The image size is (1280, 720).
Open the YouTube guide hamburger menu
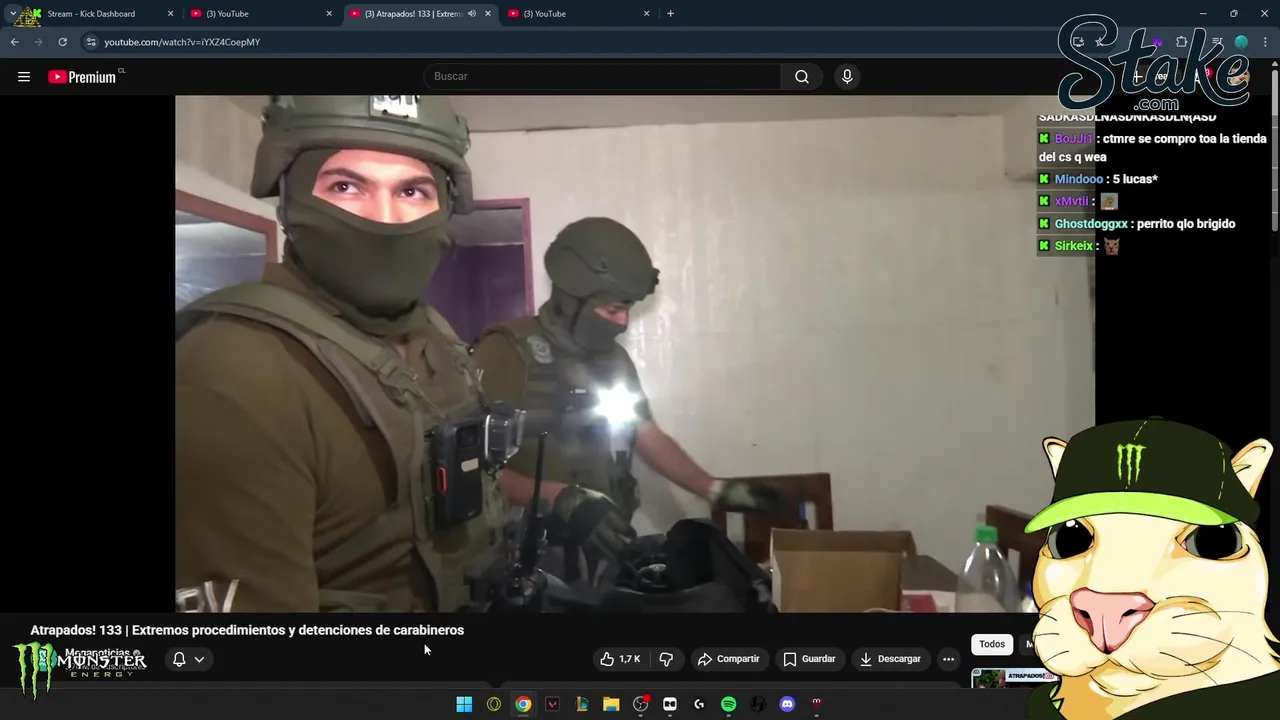(24, 77)
